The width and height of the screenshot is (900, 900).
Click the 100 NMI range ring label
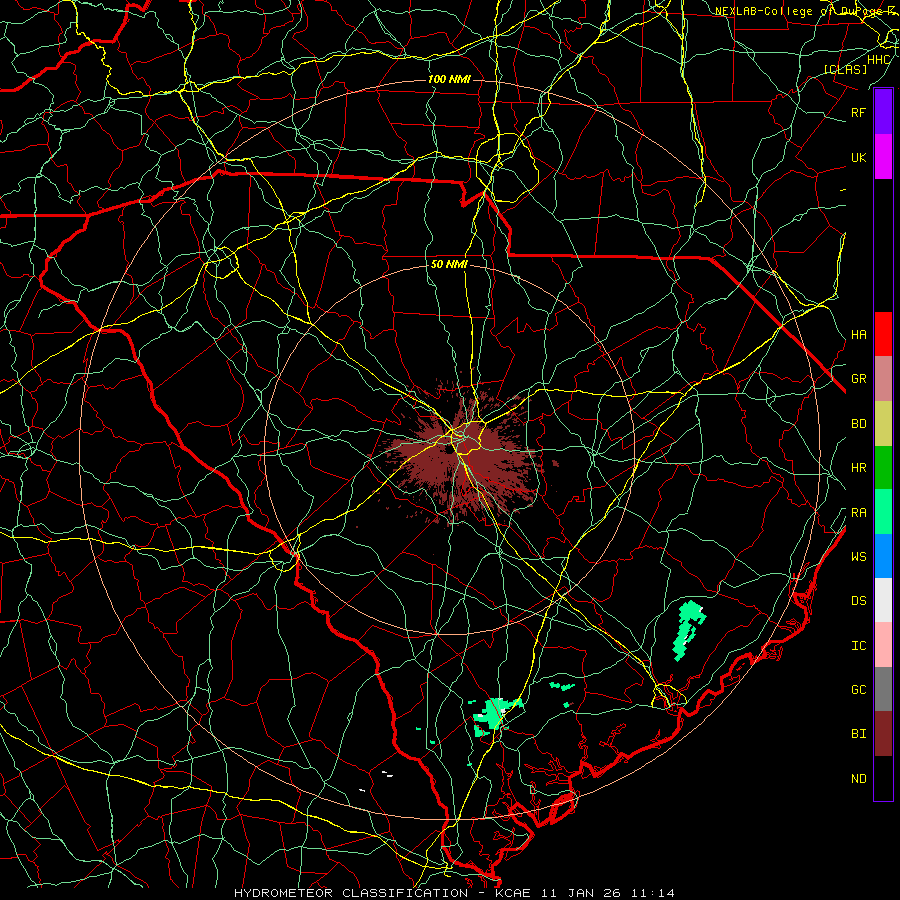coord(449,79)
